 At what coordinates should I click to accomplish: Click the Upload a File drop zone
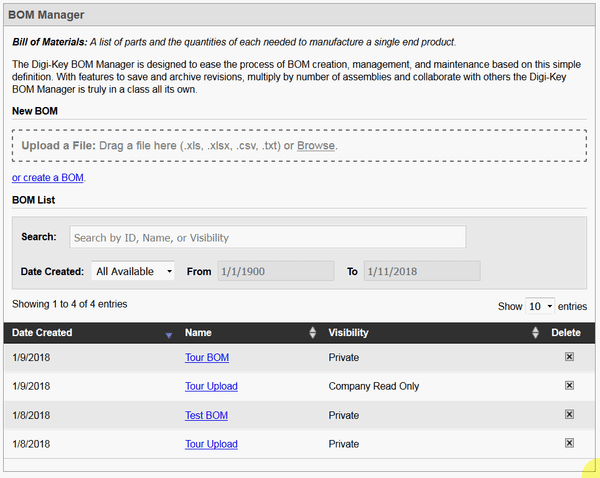tap(450, 146)
